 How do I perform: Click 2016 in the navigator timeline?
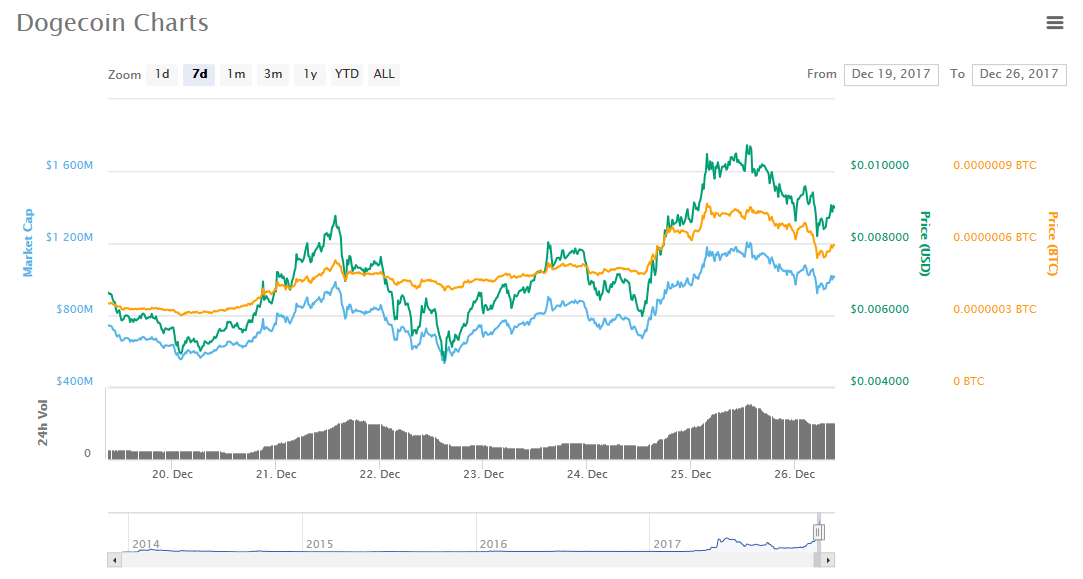(493, 544)
